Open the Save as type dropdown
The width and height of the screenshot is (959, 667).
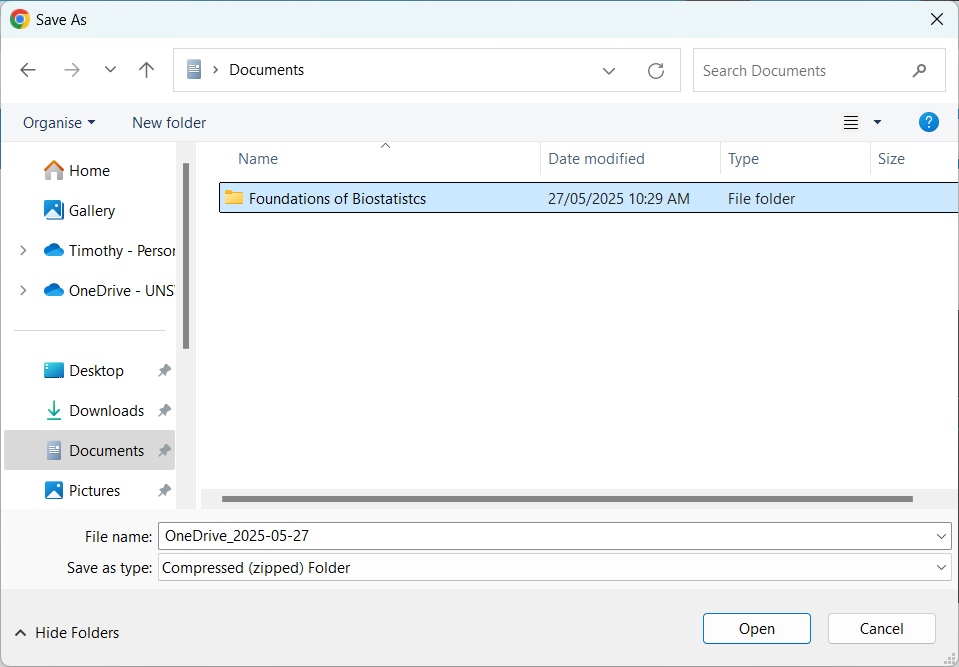pos(555,568)
